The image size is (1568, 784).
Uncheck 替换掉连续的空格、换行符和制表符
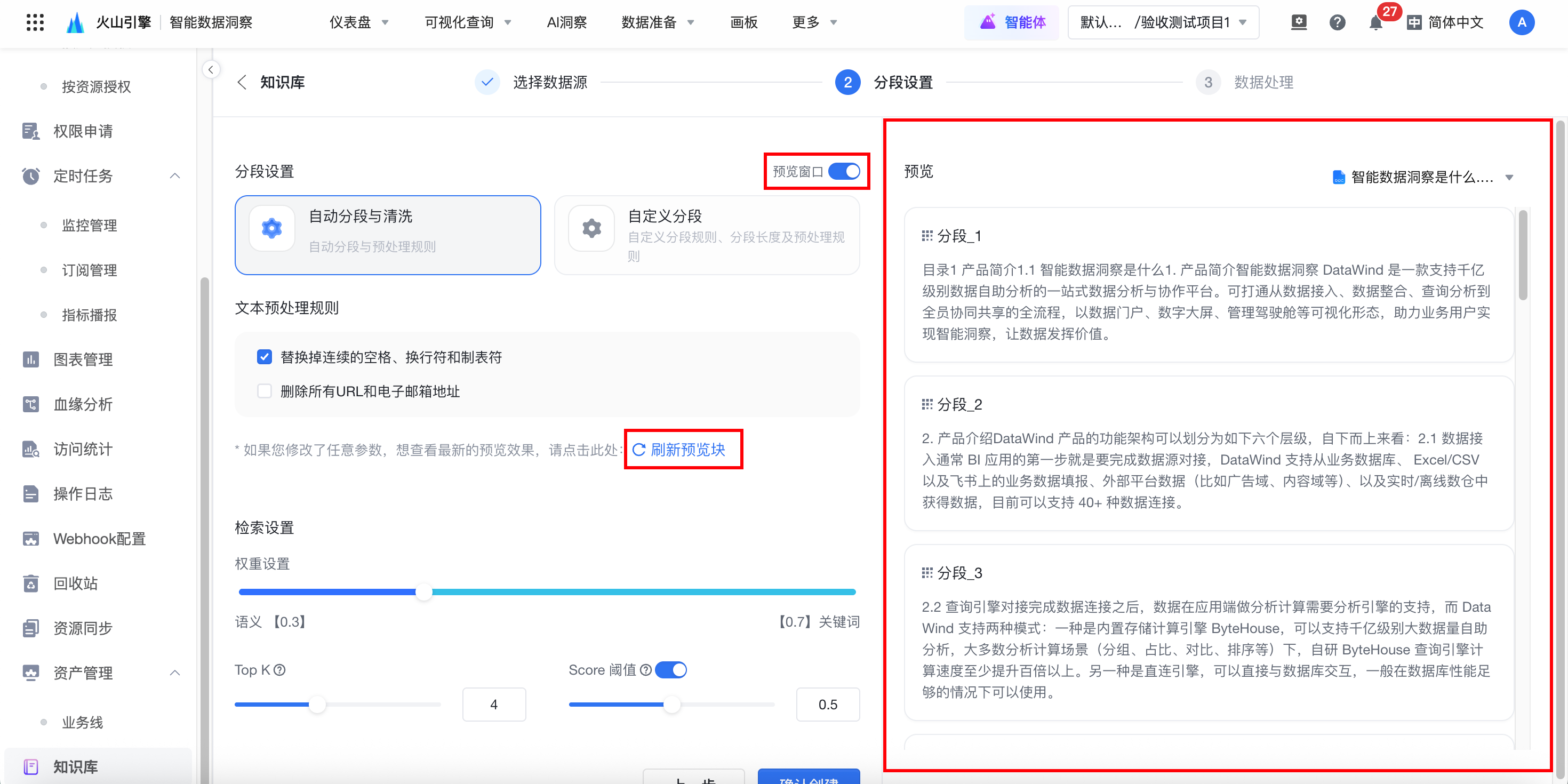click(x=264, y=357)
